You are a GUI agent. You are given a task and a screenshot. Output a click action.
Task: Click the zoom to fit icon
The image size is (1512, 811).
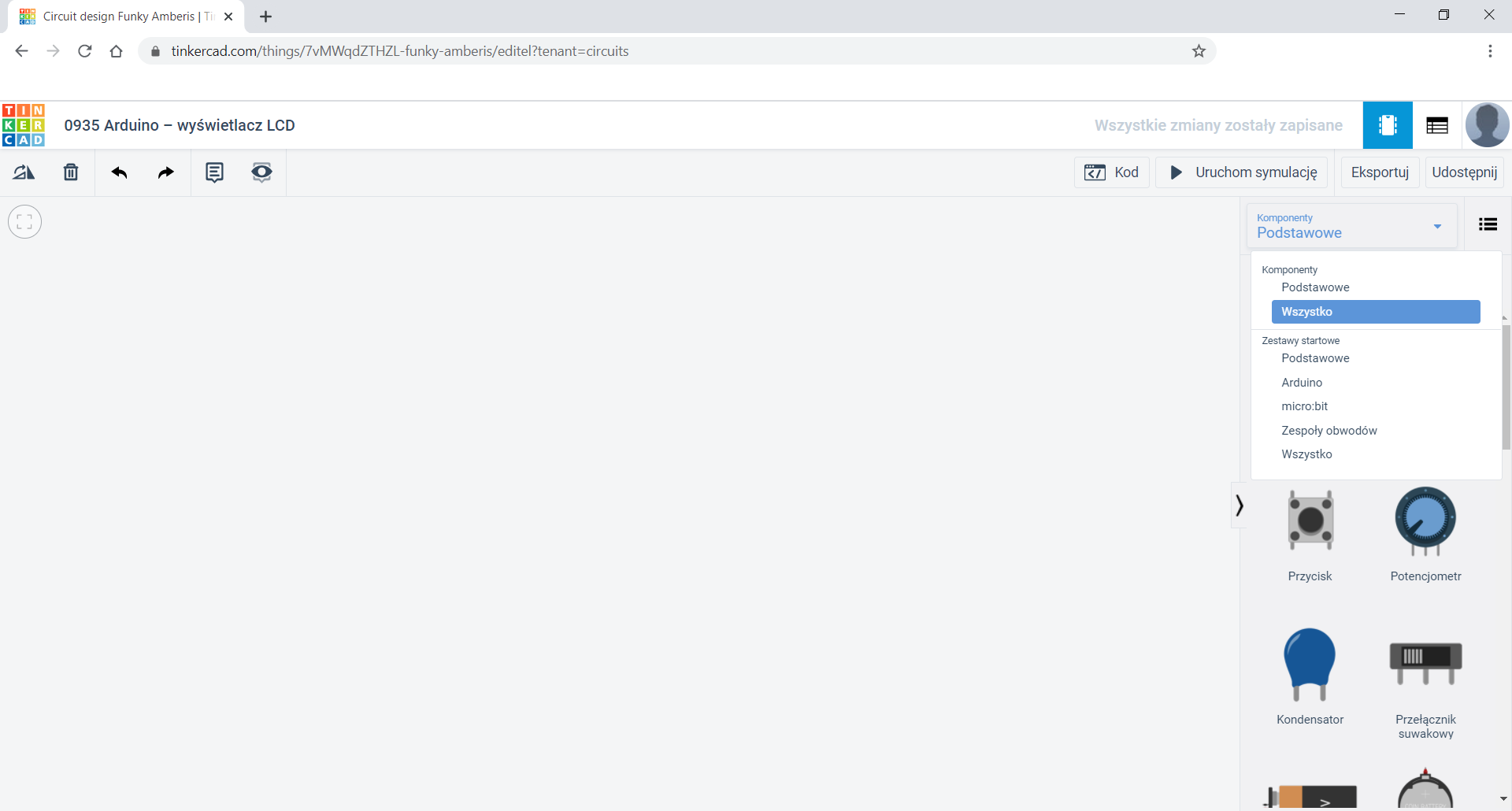24,222
